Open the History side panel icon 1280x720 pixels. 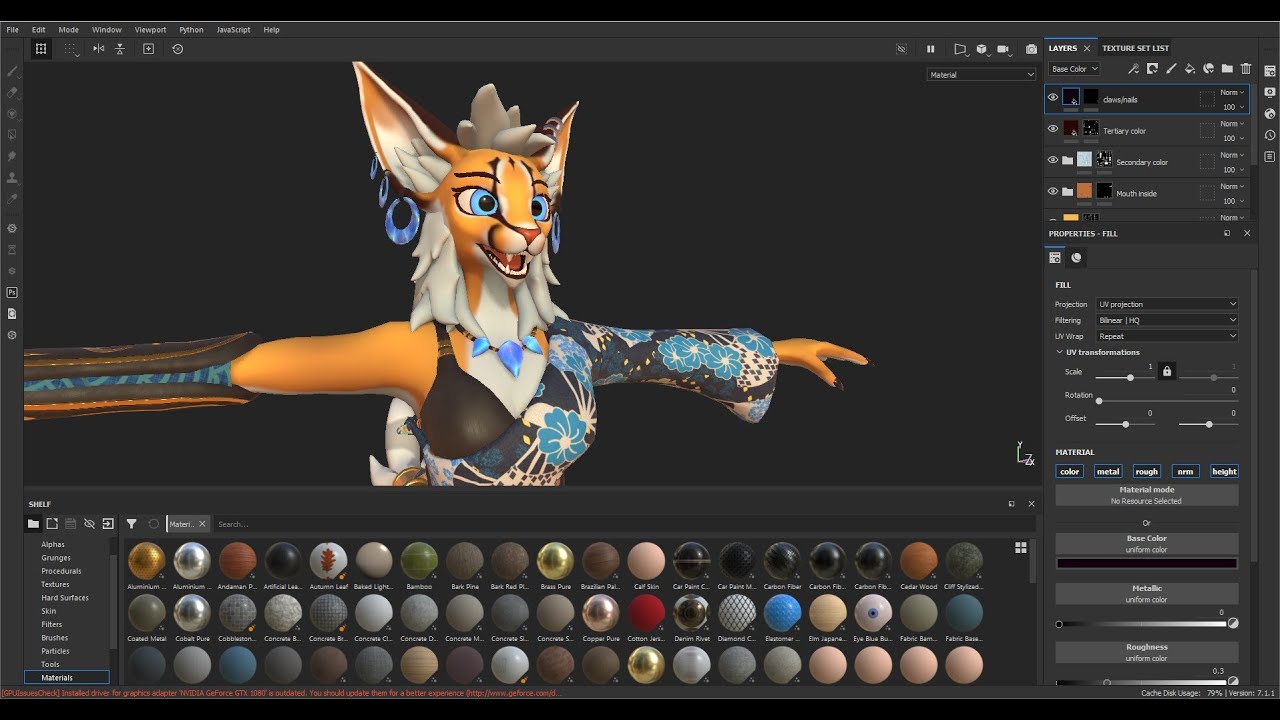pos(1270,135)
